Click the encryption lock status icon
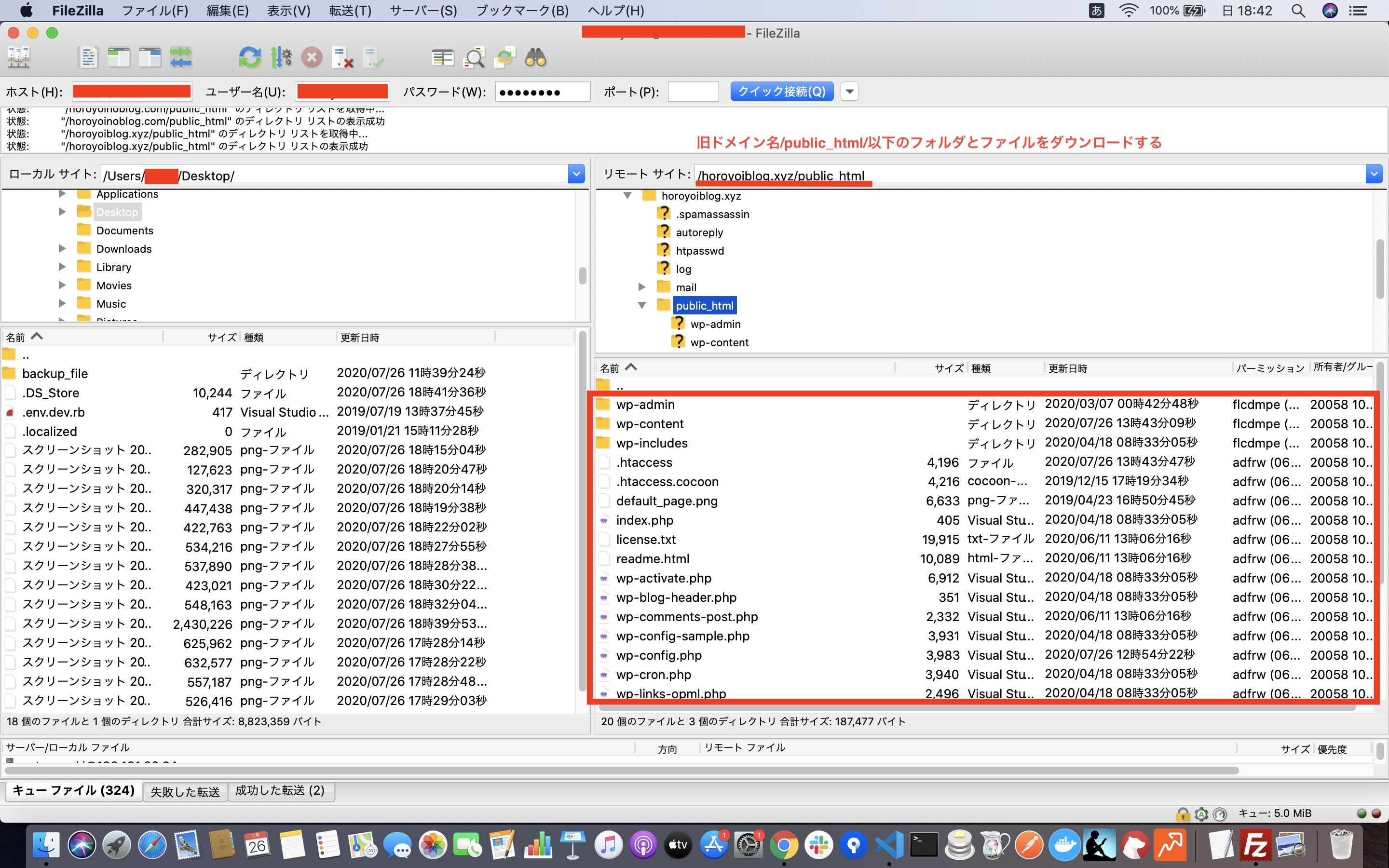 pos(1183,814)
